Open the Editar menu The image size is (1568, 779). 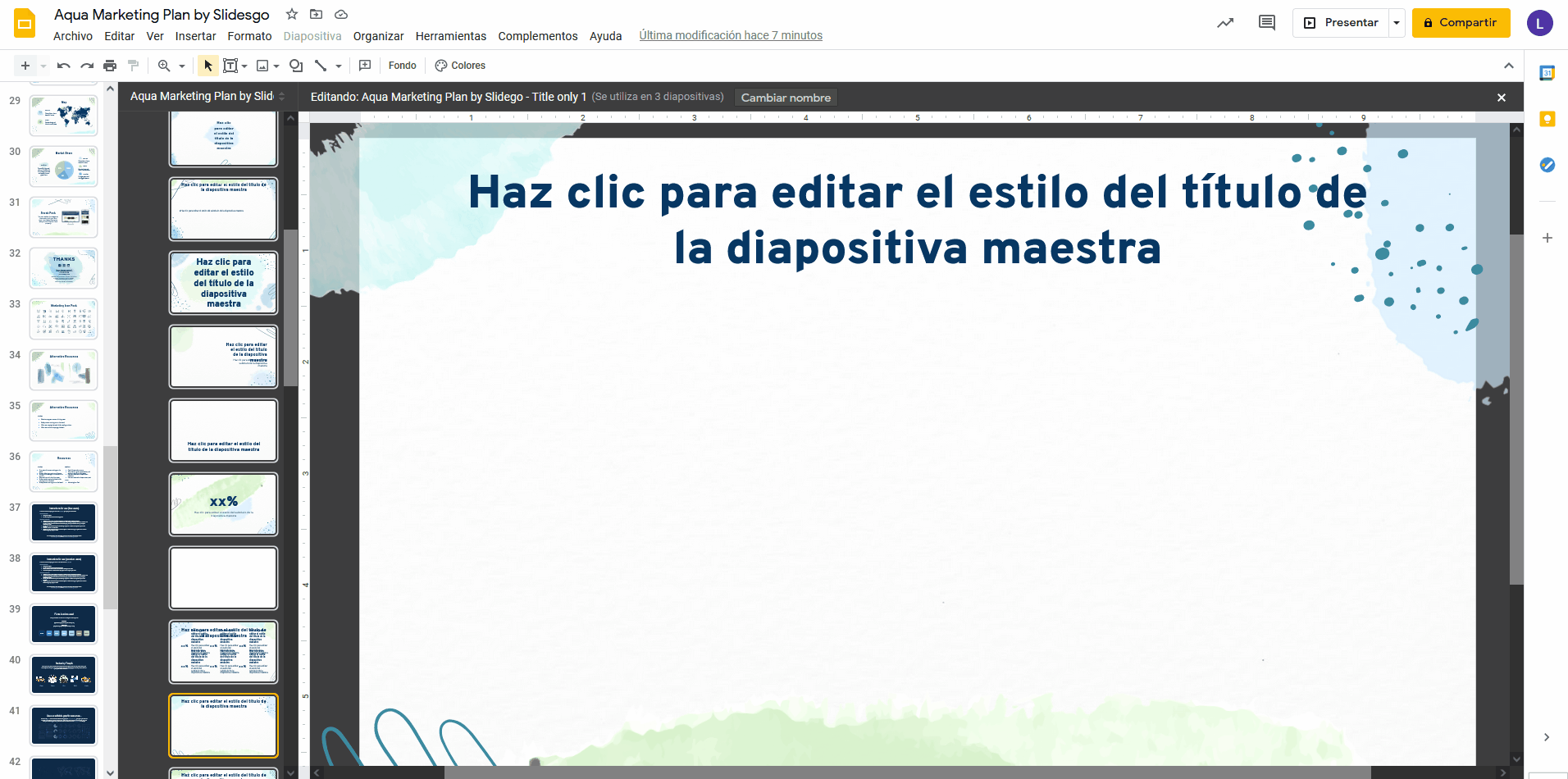(120, 36)
